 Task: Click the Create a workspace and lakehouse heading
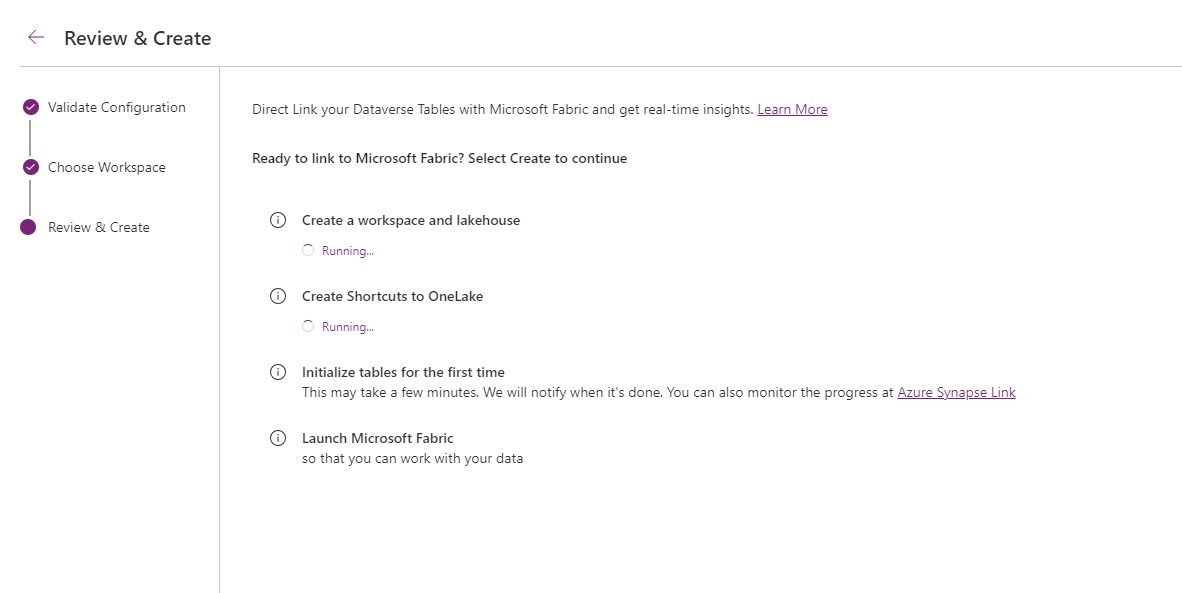411,220
